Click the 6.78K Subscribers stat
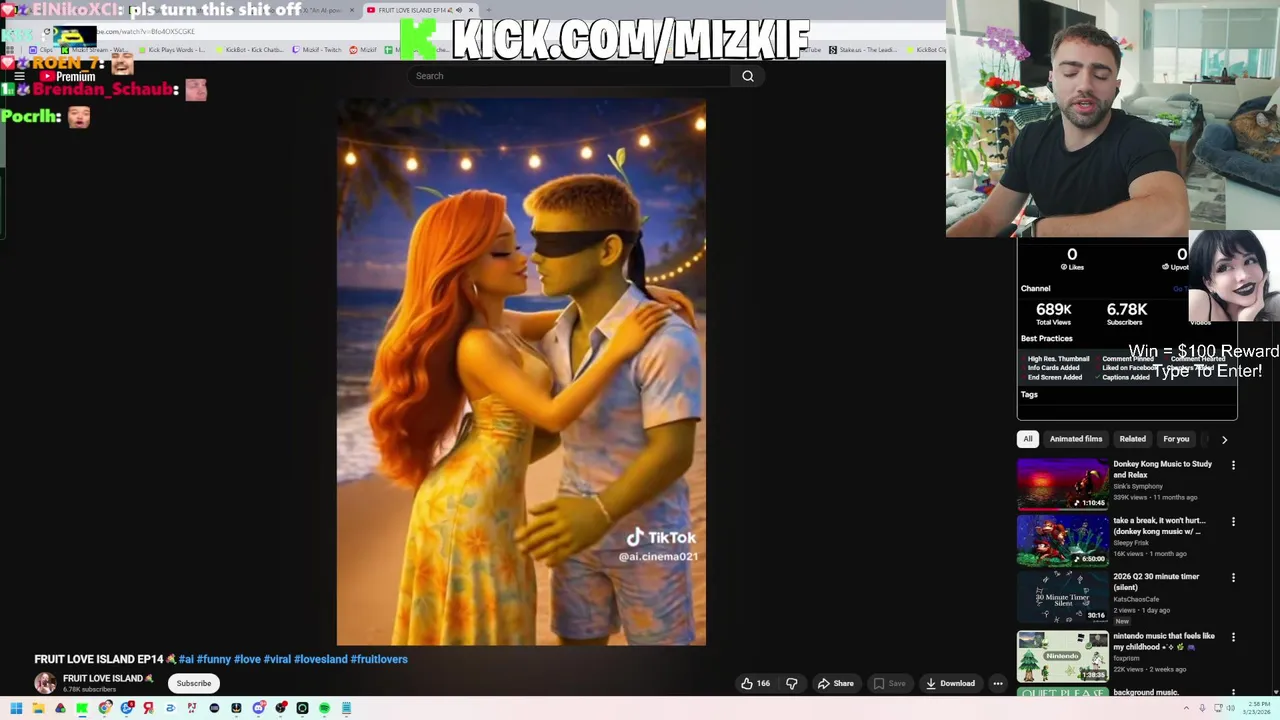 pos(1126,314)
